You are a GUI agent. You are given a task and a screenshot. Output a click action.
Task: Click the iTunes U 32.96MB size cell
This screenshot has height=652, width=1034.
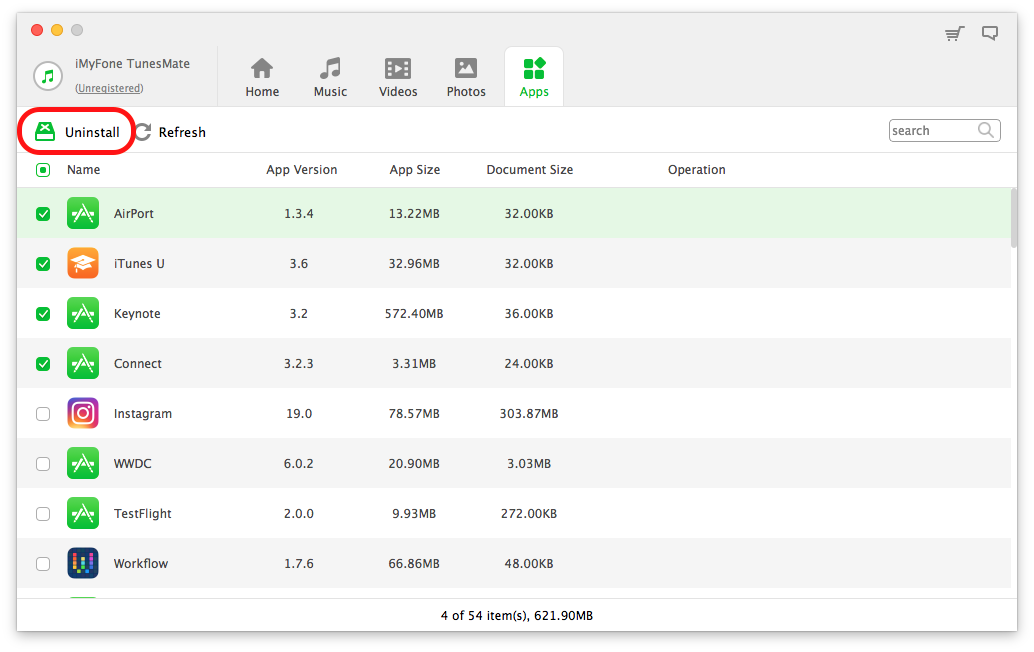[x=414, y=264]
